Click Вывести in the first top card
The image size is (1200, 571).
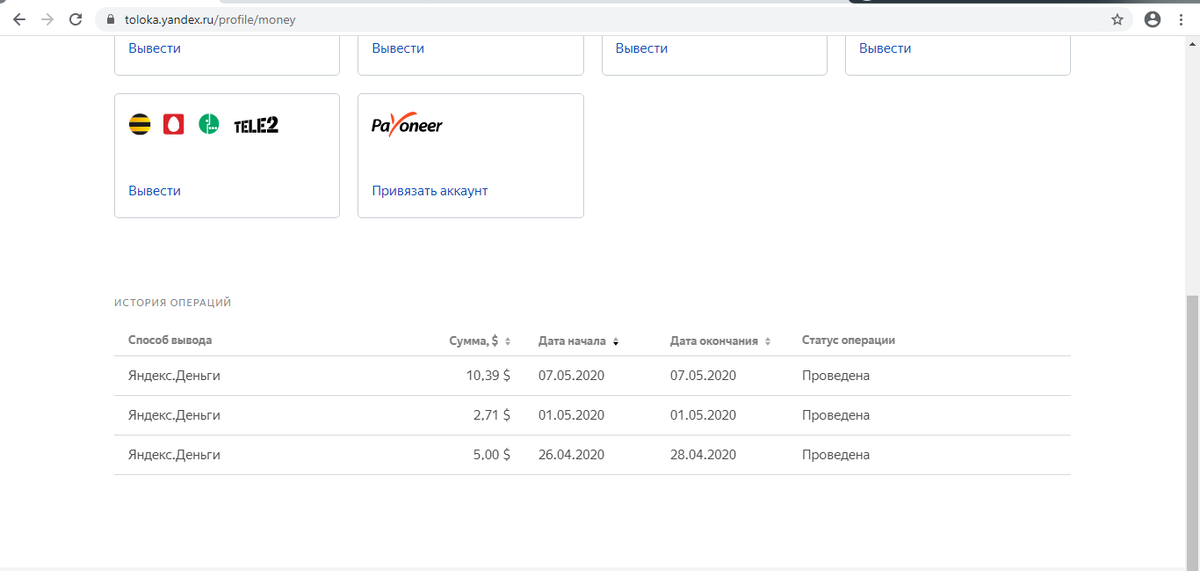(x=154, y=48)
